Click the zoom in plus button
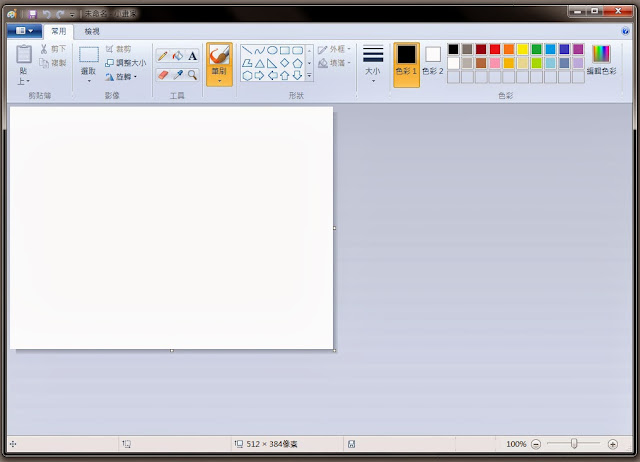Screen dimensions: 640x462 click(612, 444)
